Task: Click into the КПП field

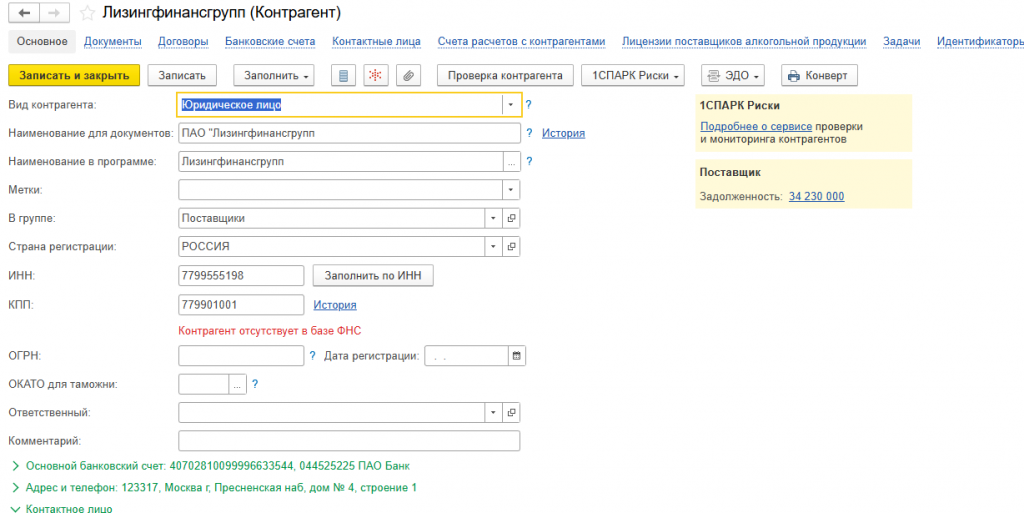Action: [x=241, y=304]
